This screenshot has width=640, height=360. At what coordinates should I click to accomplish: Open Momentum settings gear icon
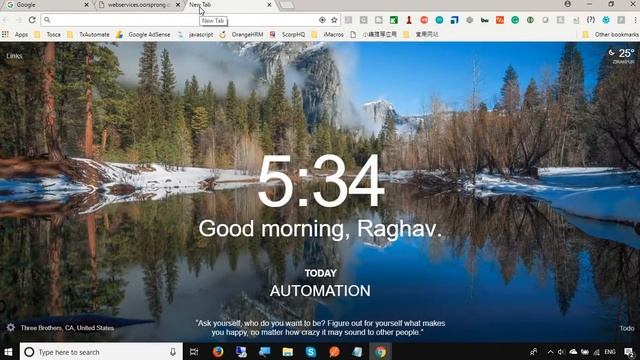11,327
